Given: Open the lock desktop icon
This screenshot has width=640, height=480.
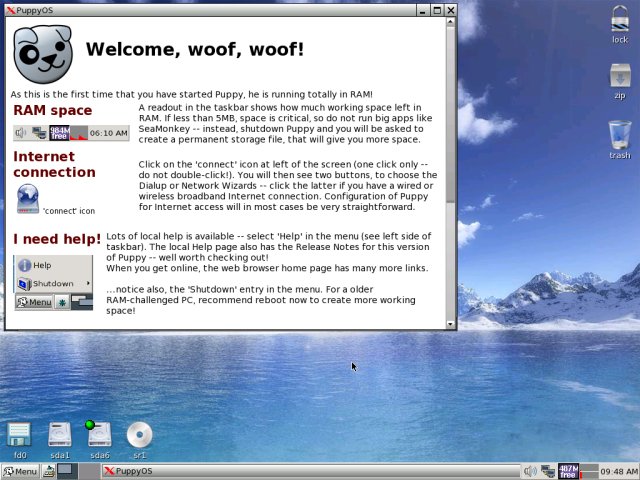Looking at the screenshot, I should click(619, 22).
